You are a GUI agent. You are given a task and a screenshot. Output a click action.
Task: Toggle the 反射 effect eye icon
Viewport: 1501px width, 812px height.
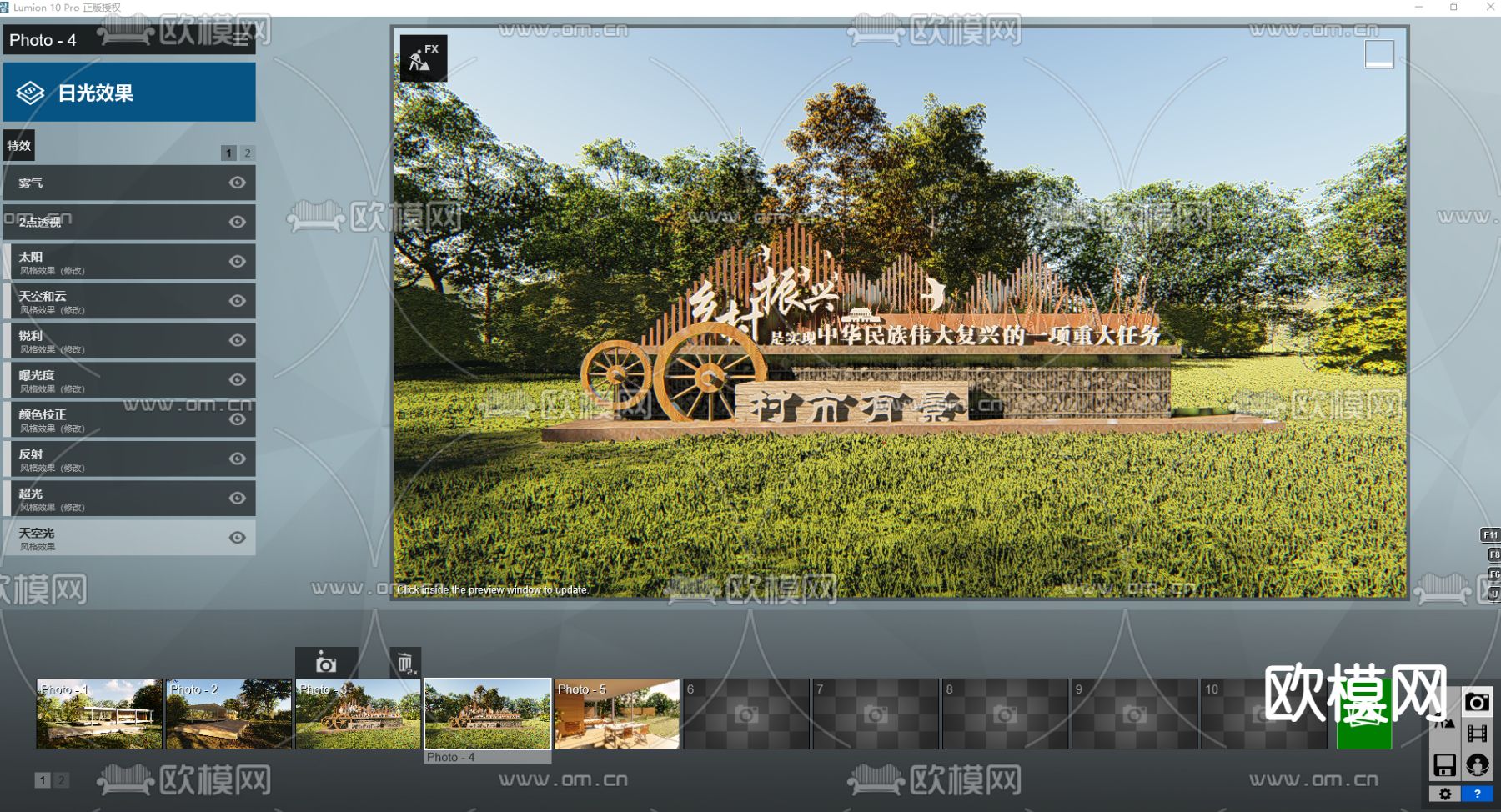pos(238,459)
